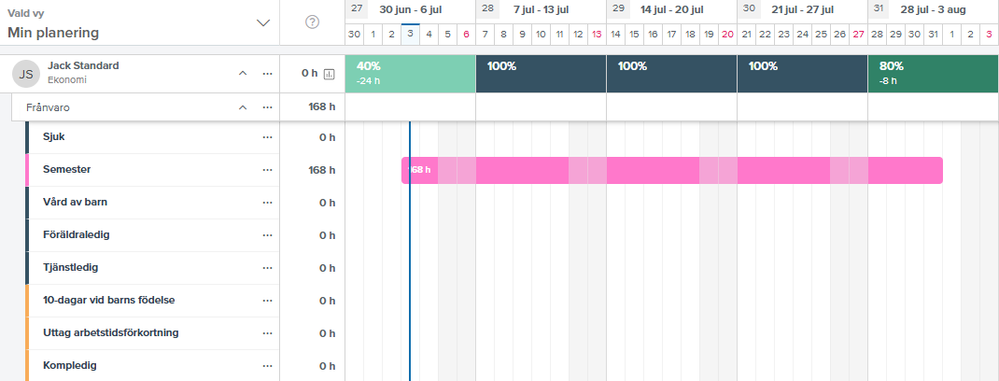Click the Jack Standard name
999x381 pixels.
[83, 66]
